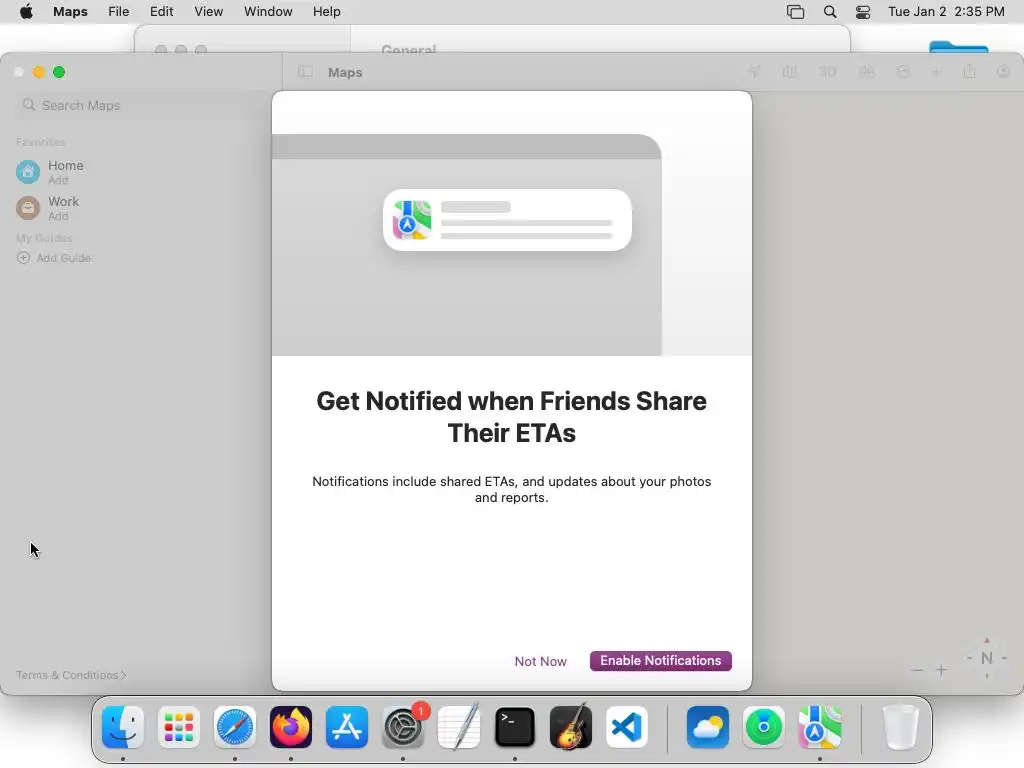Viewport: 1024px width, 768px height.
Task: Open the Help menu
Action: point(327,12)
